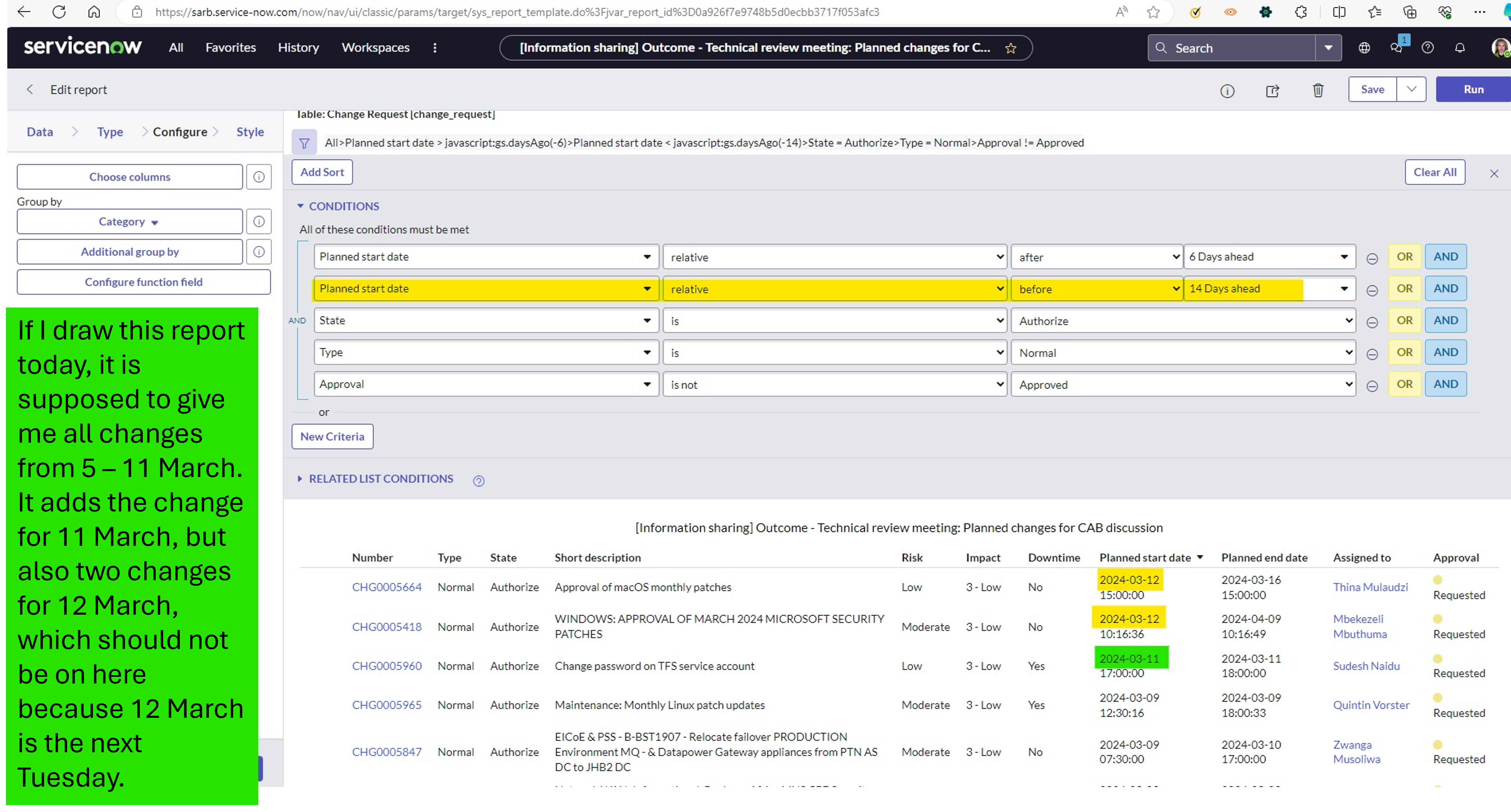1511x812 pixels.
Task: Click the Add Sort button
Action: click(322, 172)
